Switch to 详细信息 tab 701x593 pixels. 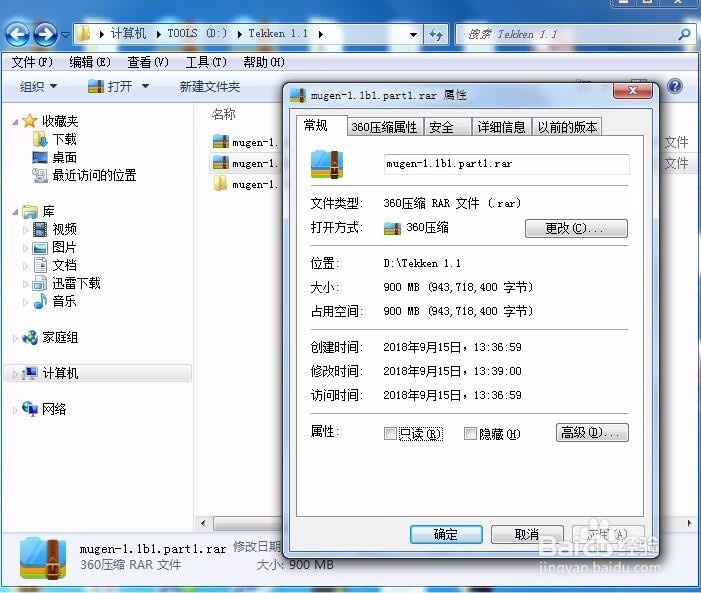click(x=502, y=127)
